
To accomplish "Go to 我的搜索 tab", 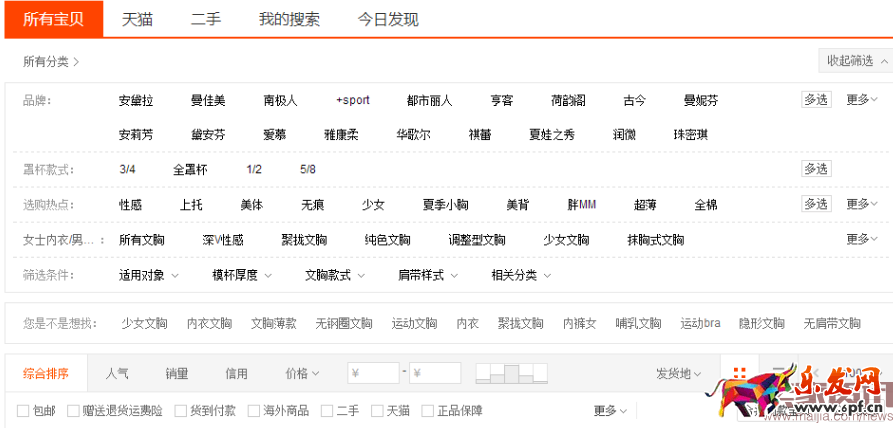I will [x=289, y=19].
